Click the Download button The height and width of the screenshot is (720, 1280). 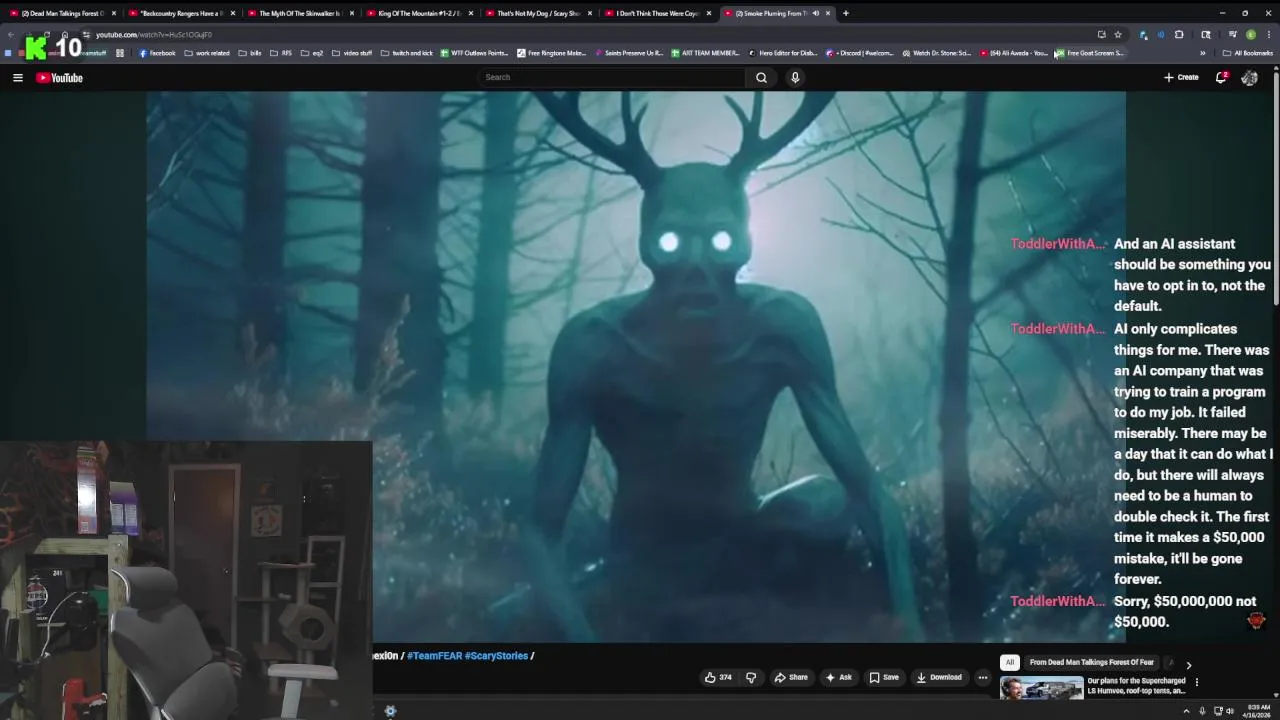(938, 677)
